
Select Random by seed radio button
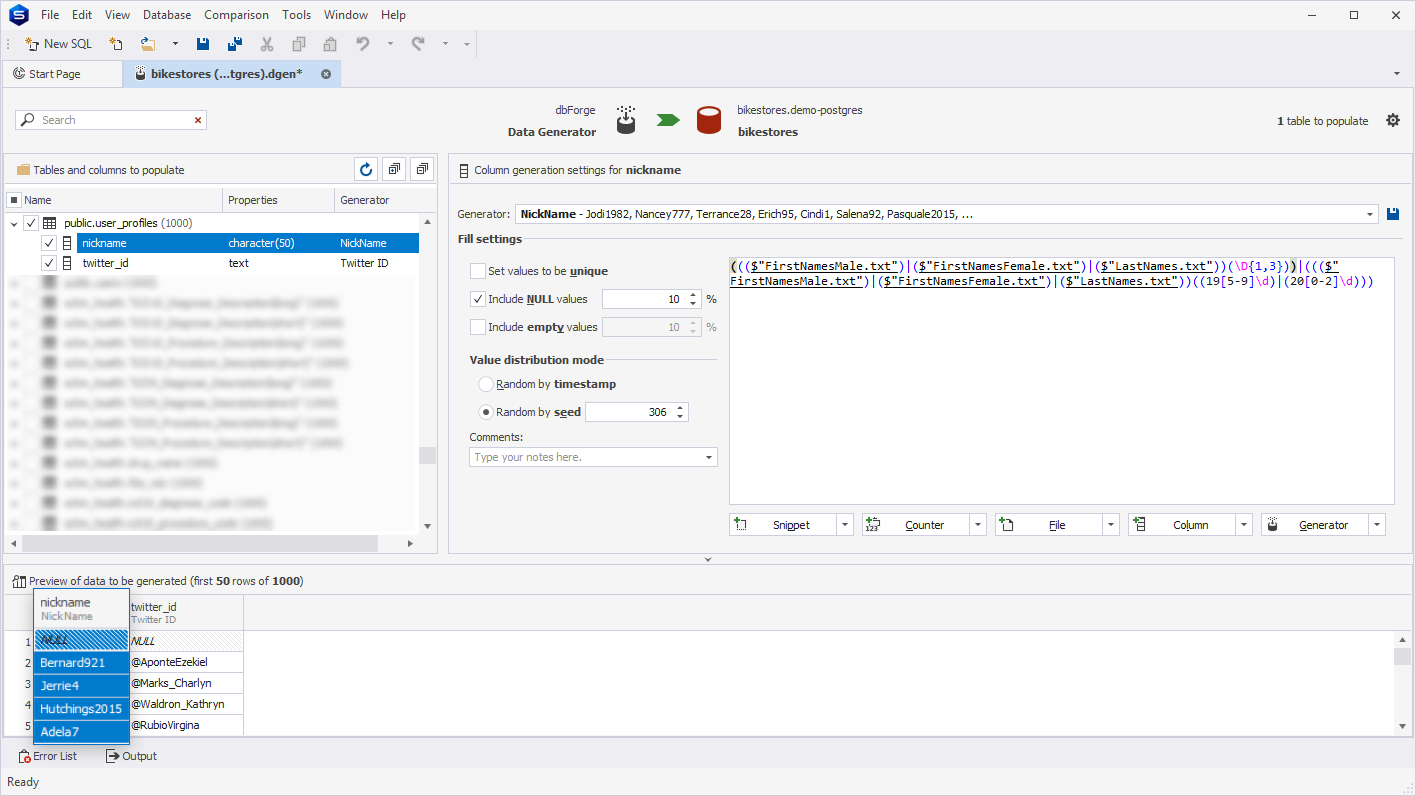click(x=486, y=412)
